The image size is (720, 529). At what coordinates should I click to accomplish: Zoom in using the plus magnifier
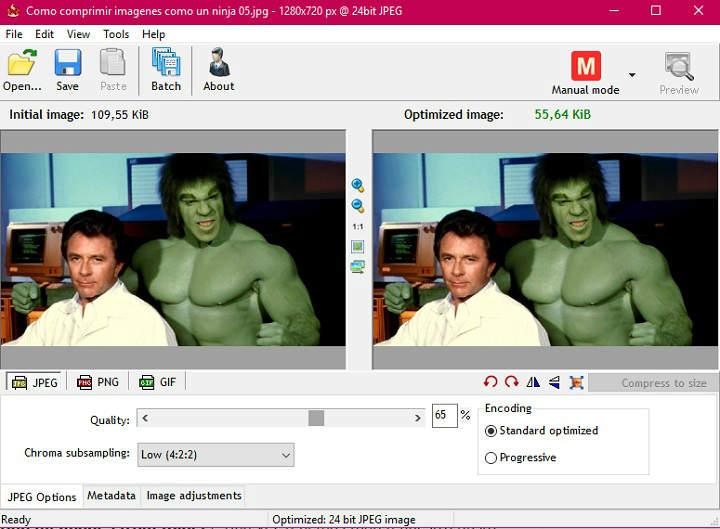[358, 186]
